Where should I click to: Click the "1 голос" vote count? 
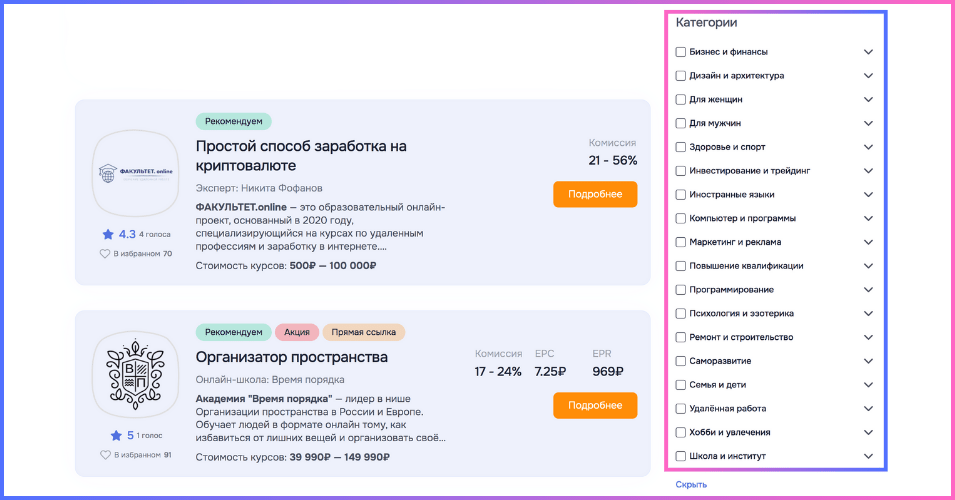pos(149,436)
